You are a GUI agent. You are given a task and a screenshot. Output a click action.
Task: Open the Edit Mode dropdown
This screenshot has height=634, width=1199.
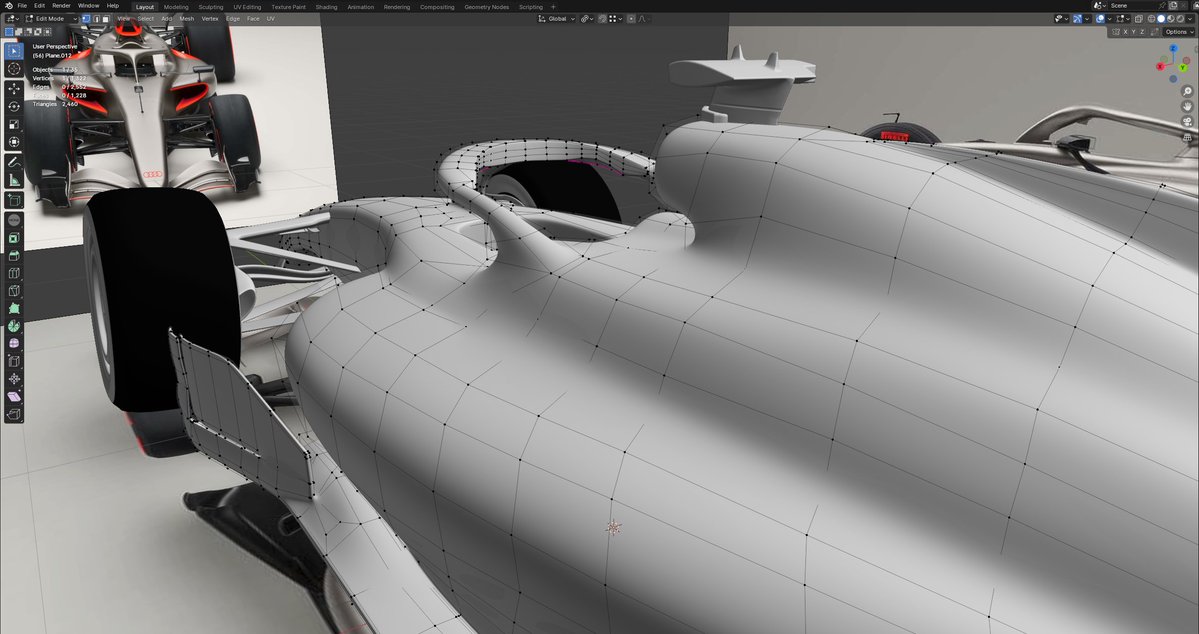tap(51, 18)
